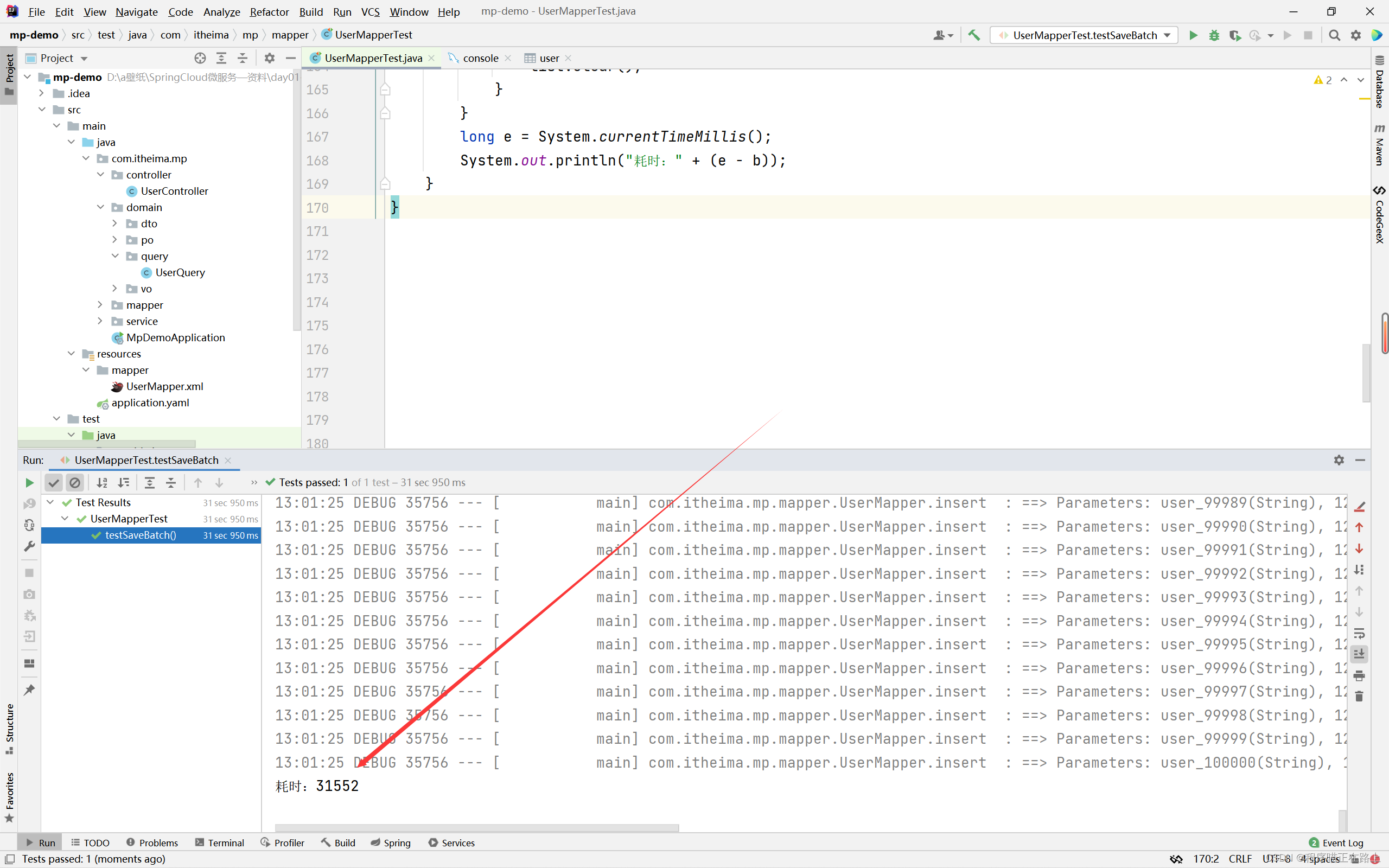Image resolution: width=1389 pixels, height=868 pixels.
Task: Clear console output with trash icon
Action: (1359, 697)
